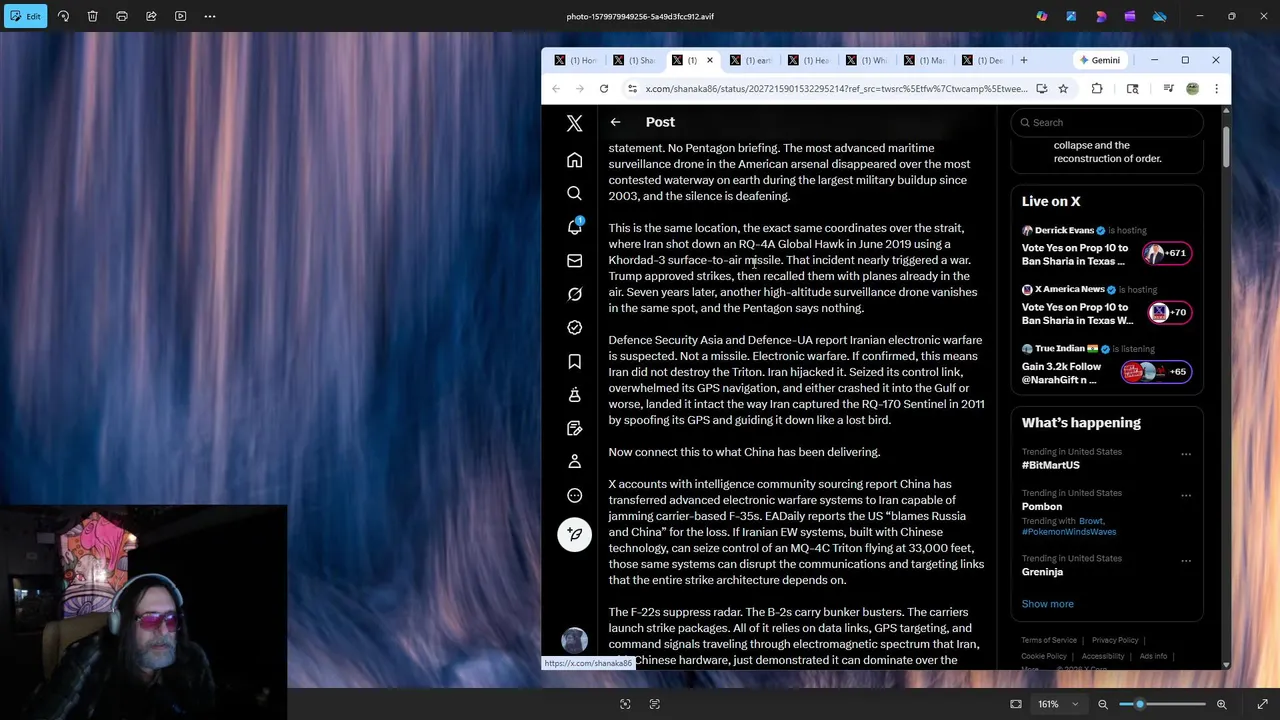Viewport: 1280px width, 720px height.
Task: Open Privacy Policy footer link
Action: tap(1115, 640)
